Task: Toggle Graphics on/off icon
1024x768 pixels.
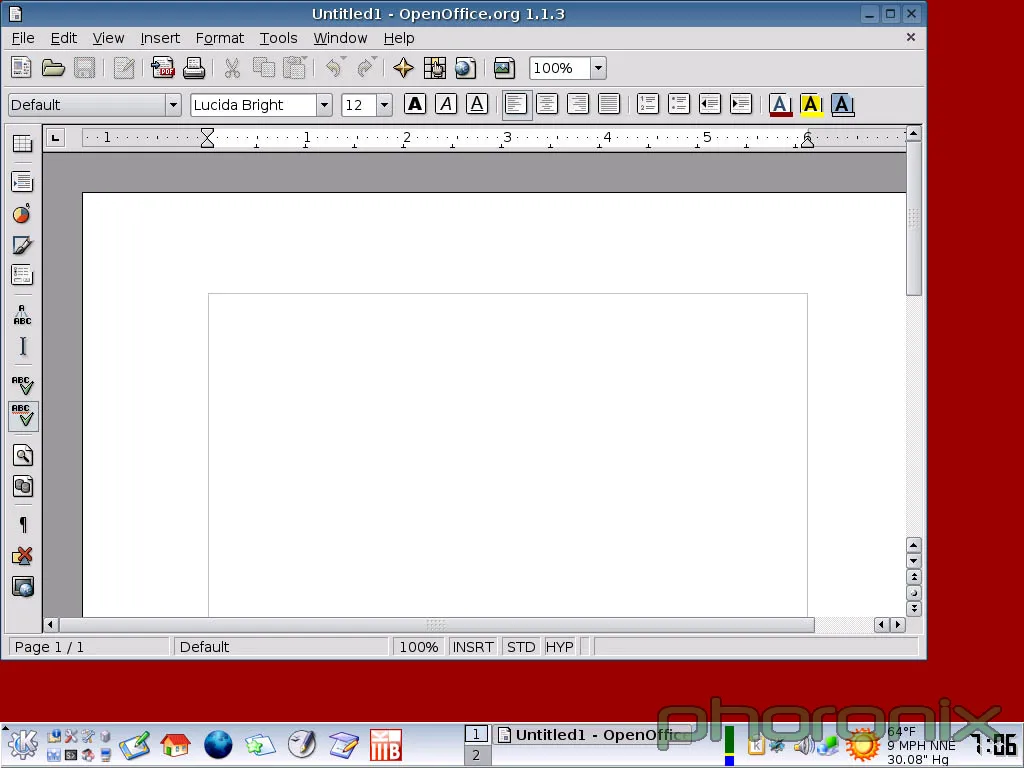Action: pos(23,556)
